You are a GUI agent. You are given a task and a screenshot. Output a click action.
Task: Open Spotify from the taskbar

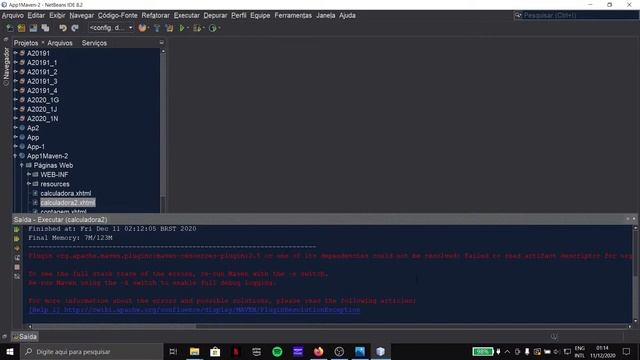pos(277,351)
